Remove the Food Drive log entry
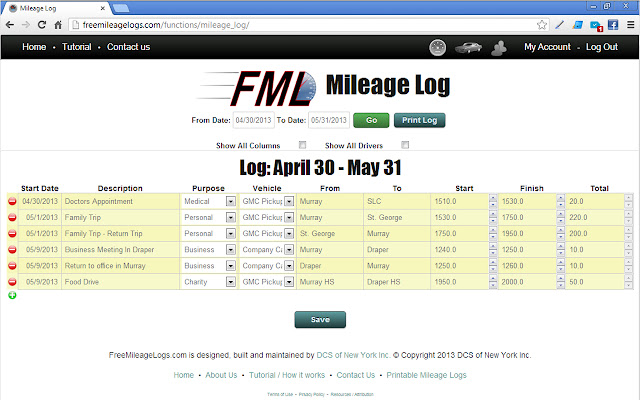This screenshot has height=400, width=640. coord(12,282)
